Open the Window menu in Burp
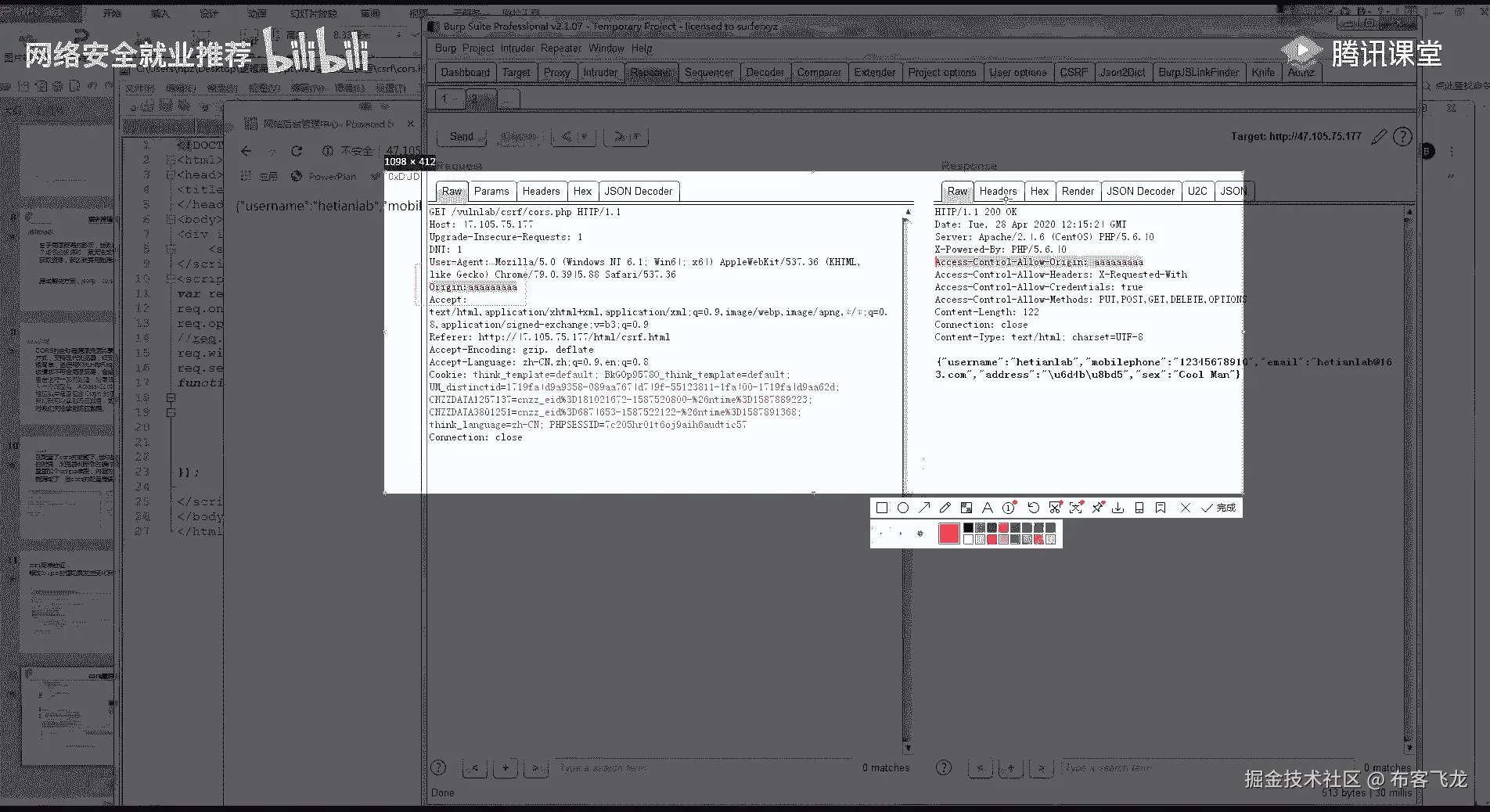Screen dimensions: 1490x812 (x=606, y=48)
